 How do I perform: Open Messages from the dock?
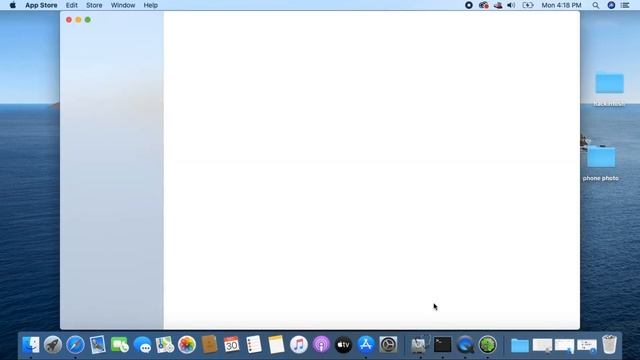point(142,345)
